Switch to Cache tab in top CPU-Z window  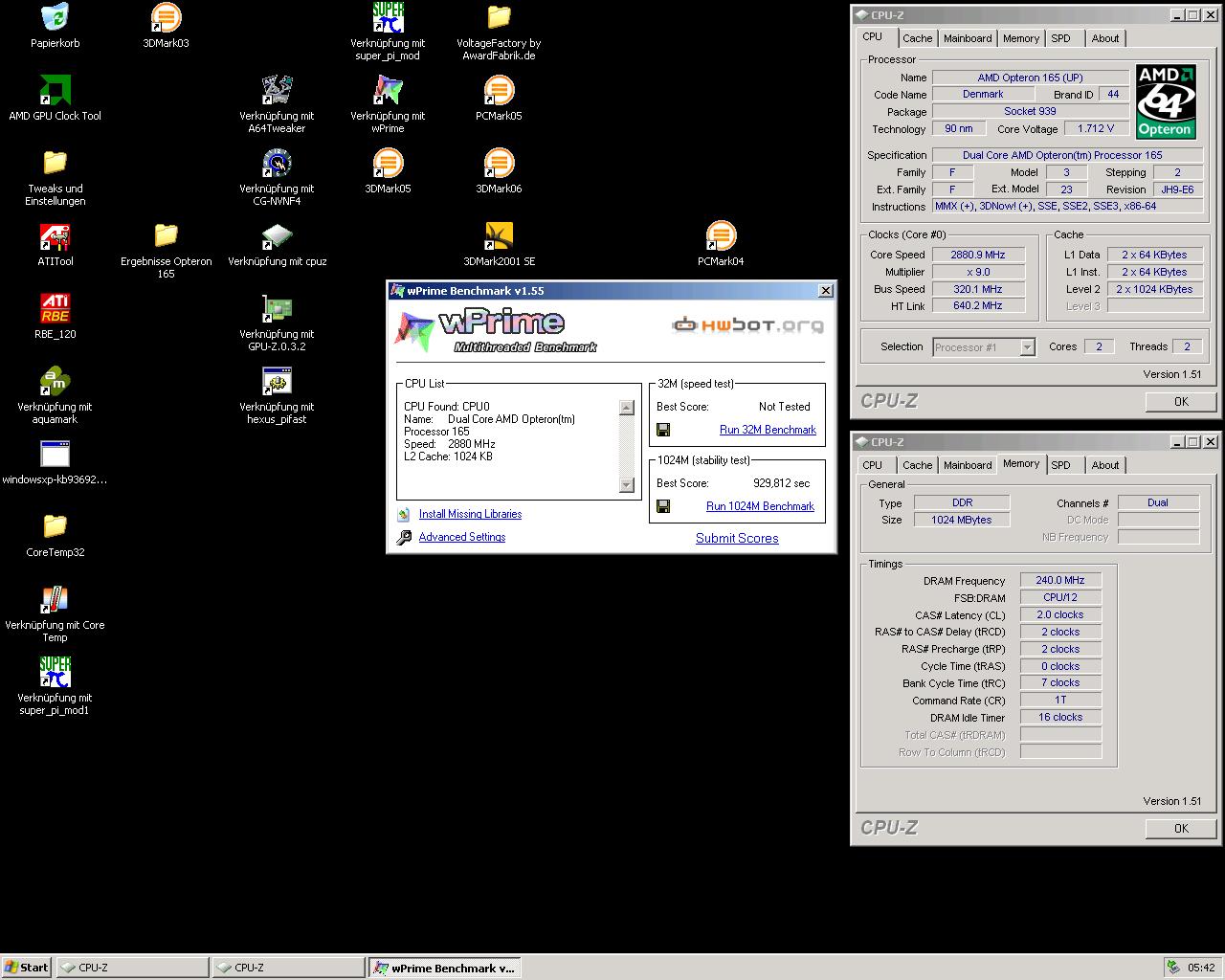(x=917, y=38)
